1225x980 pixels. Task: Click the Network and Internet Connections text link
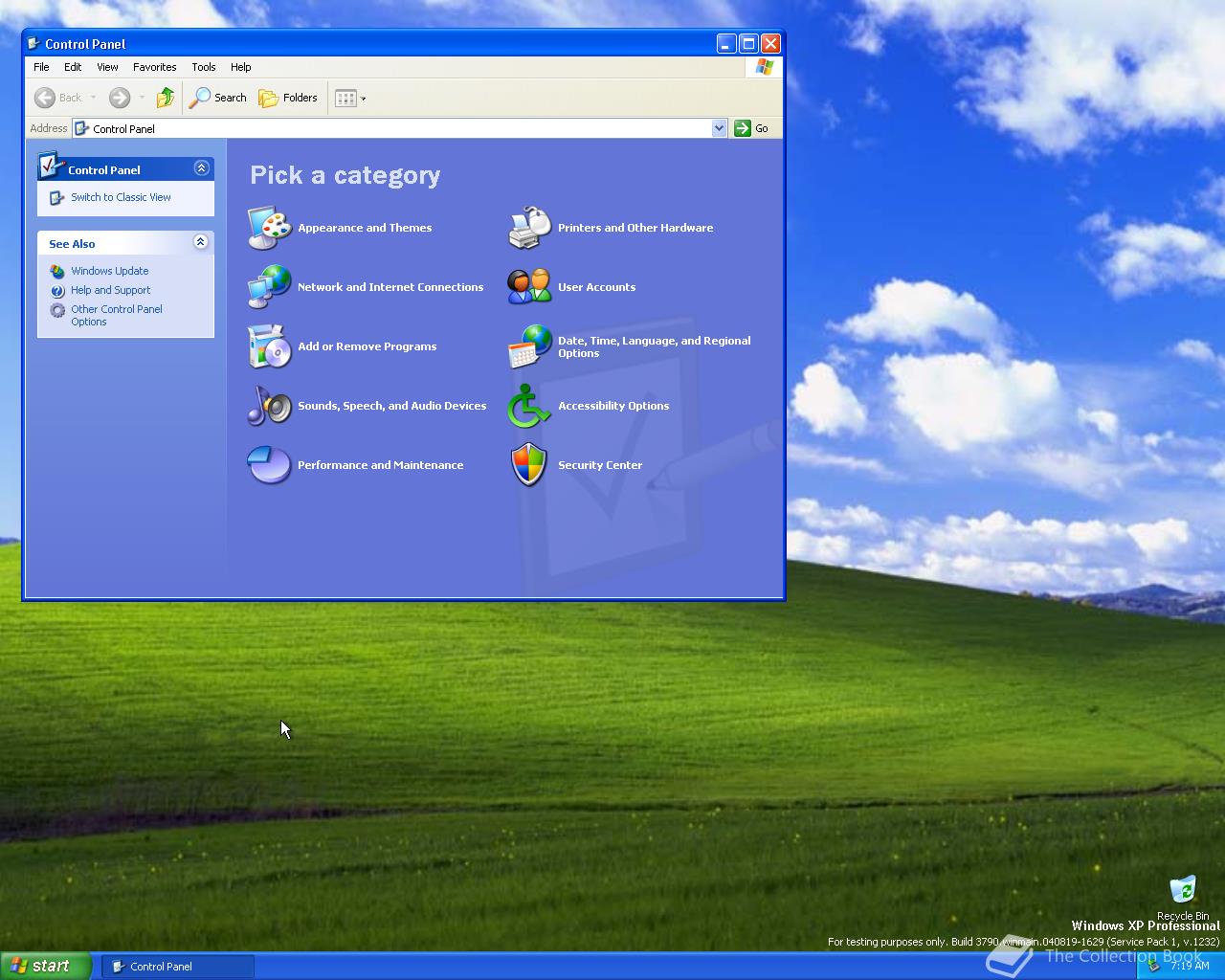point(390,287)
